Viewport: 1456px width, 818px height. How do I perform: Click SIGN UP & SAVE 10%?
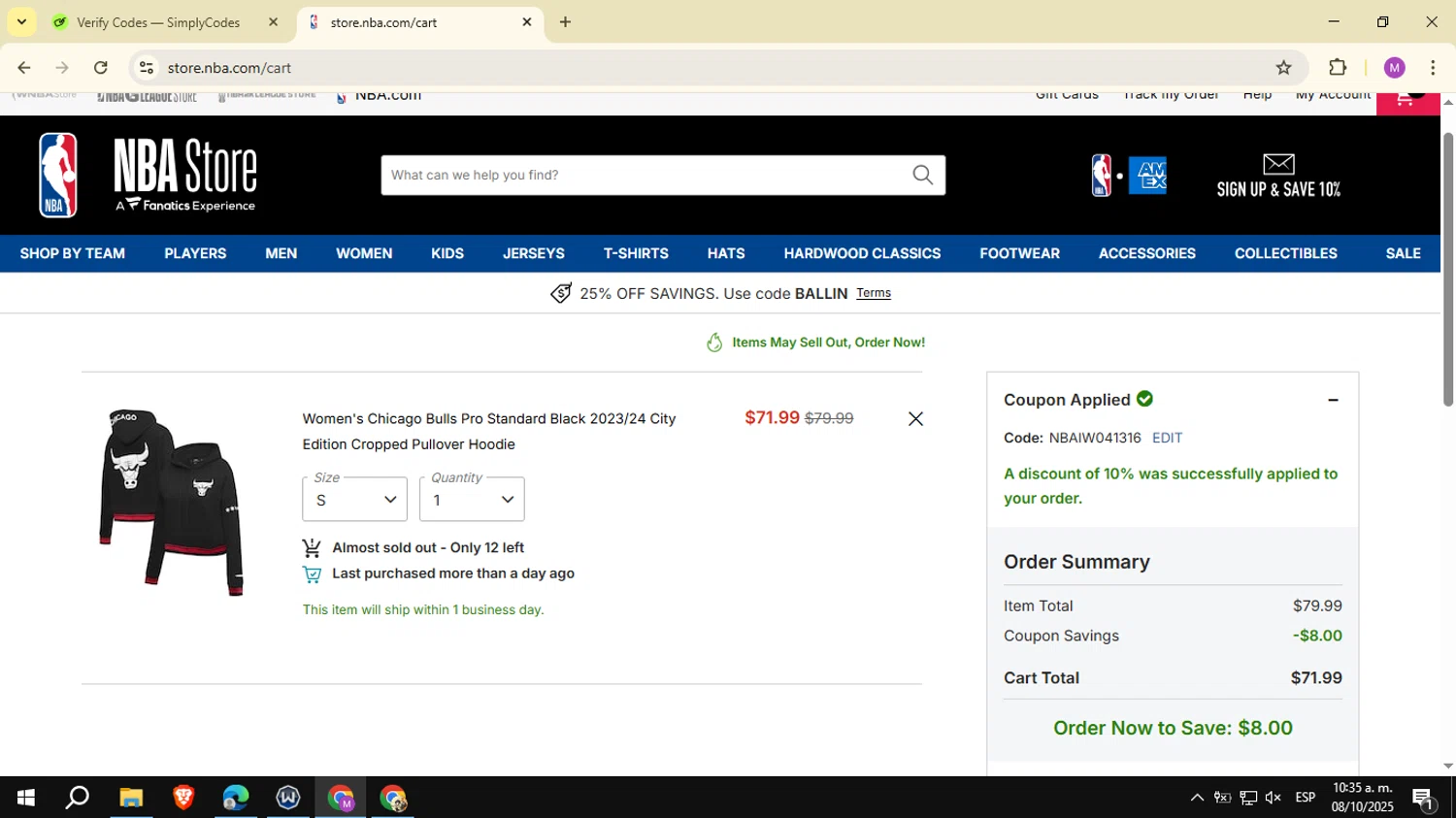click(1278, 189)
